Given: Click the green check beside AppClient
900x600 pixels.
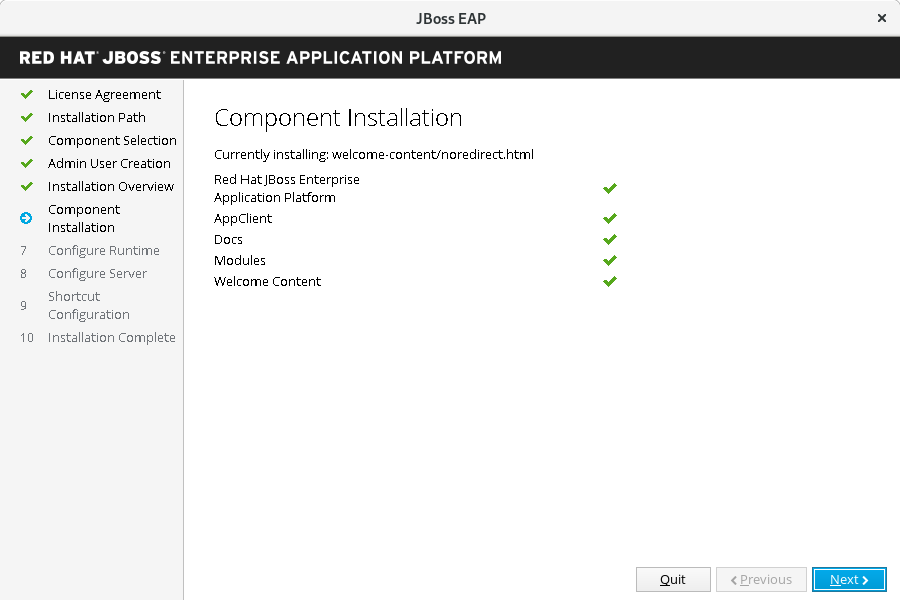Looking at the screenshot, I should 610,218.
